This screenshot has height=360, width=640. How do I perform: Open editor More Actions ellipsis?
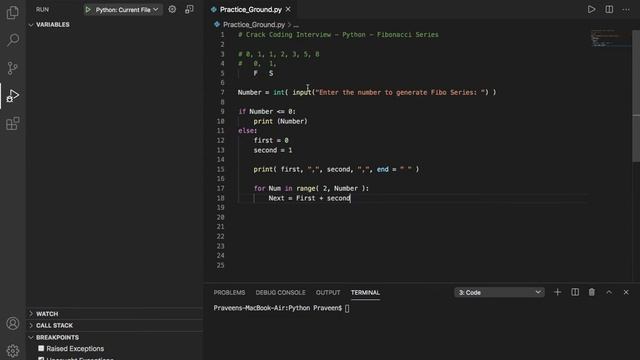626,9
